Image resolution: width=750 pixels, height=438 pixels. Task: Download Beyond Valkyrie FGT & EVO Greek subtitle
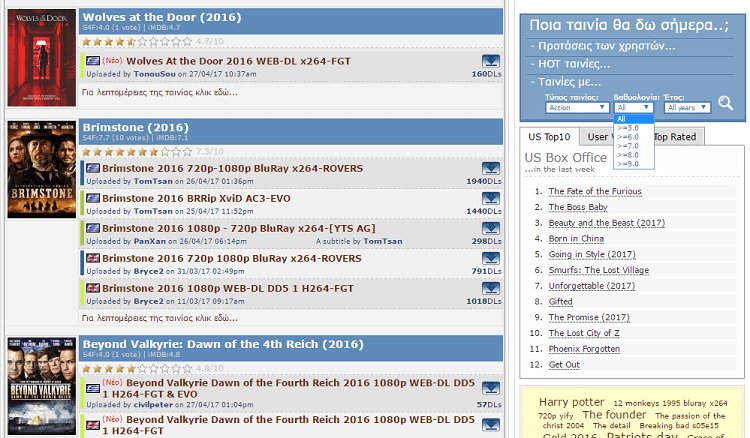coord(491,388)
